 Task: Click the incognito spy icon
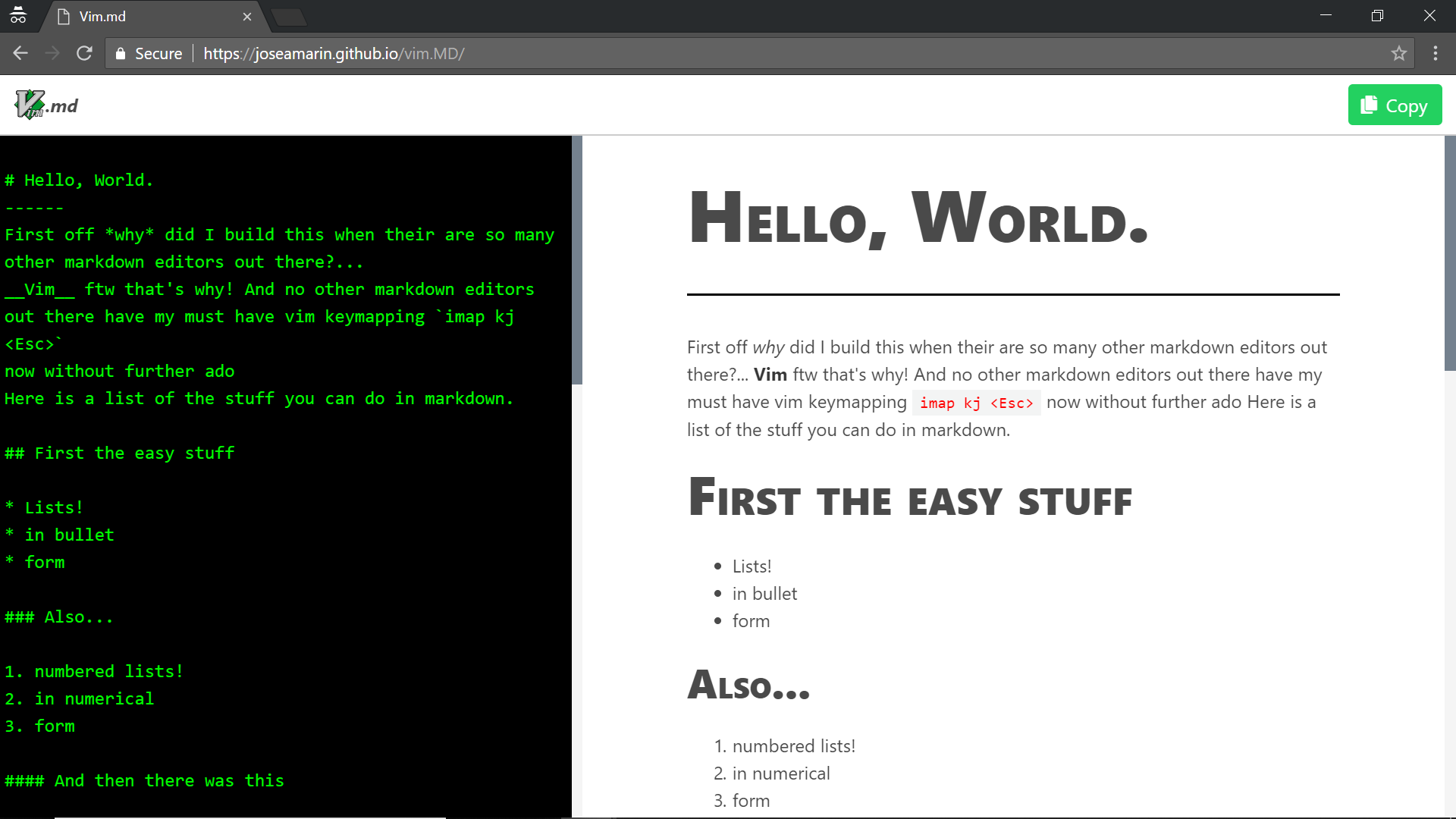(18, 15)
